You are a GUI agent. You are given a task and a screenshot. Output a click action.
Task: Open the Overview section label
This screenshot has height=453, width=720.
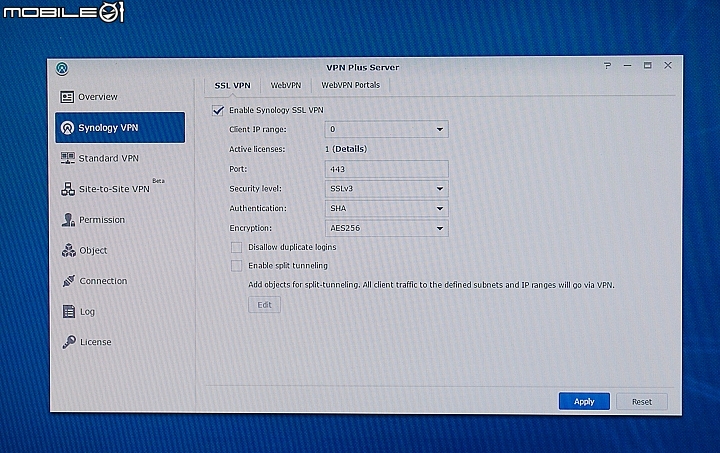pyautogui.click(x=98, y=97)
